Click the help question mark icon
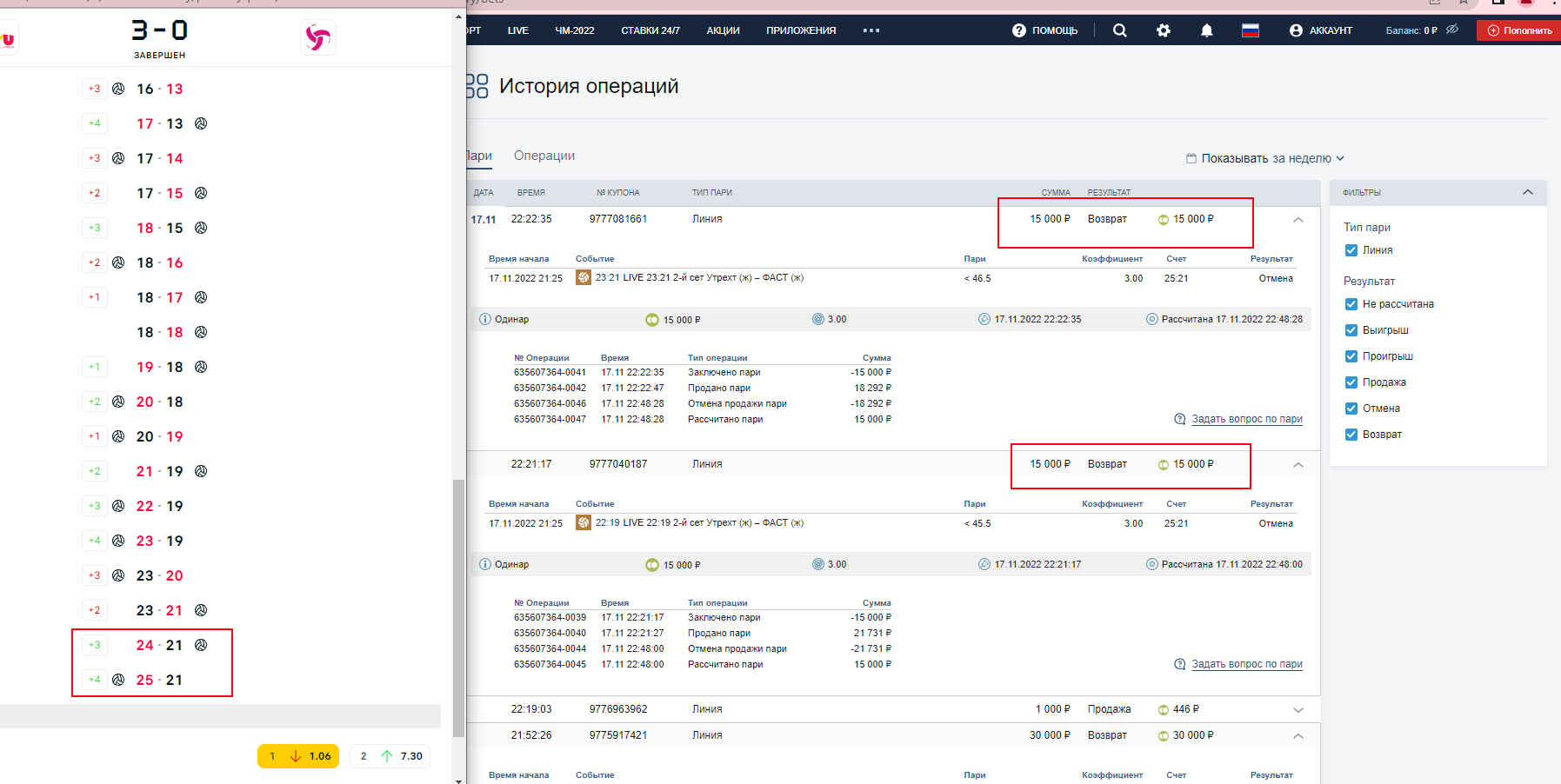 coord(1018,30)
